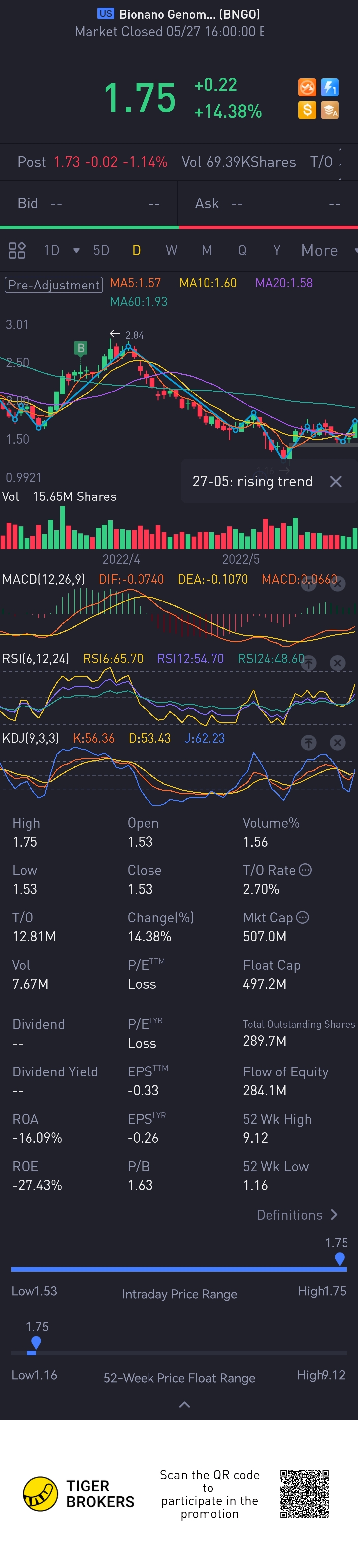
Task: Tap the MA5:1.57 legend value
Action: (135, 283)
